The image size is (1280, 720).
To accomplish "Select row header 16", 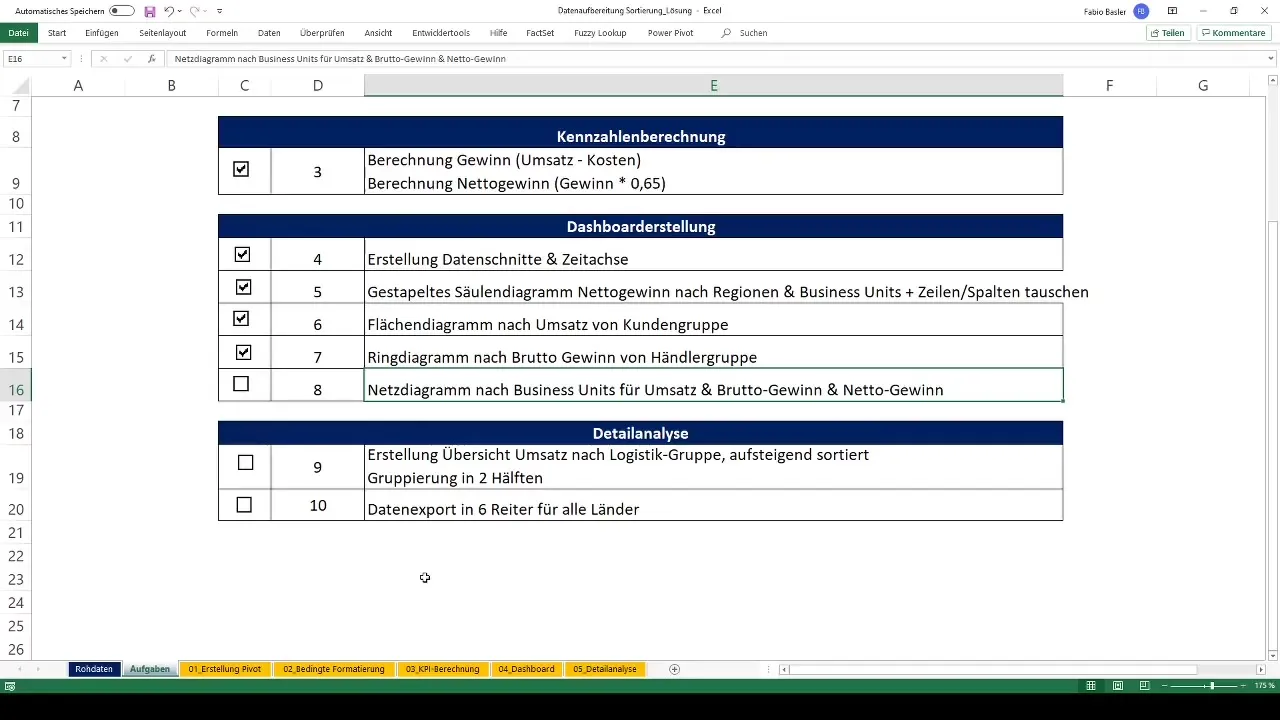I will pos(16,385).
